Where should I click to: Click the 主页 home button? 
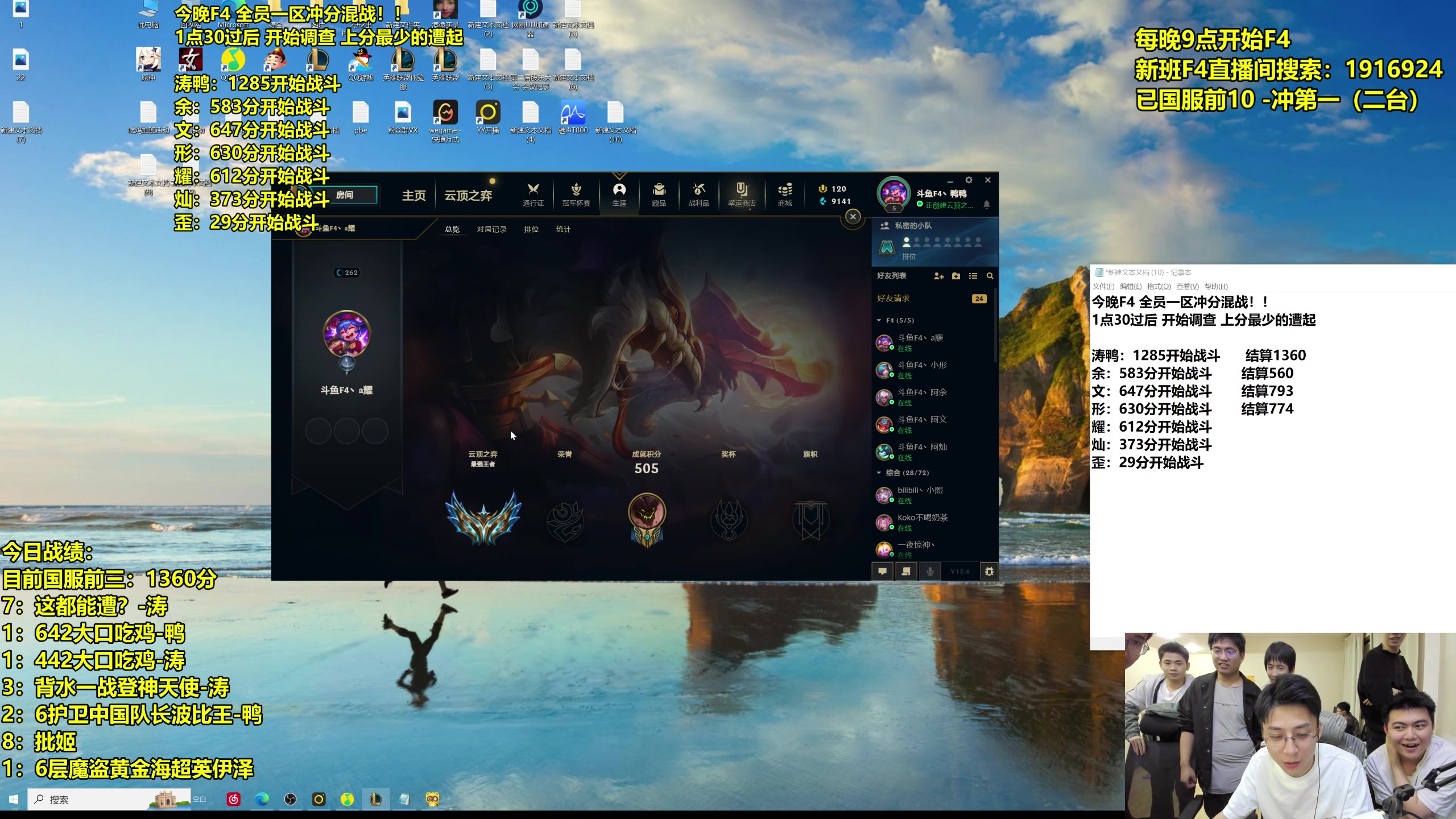click(x=413, y=196)
